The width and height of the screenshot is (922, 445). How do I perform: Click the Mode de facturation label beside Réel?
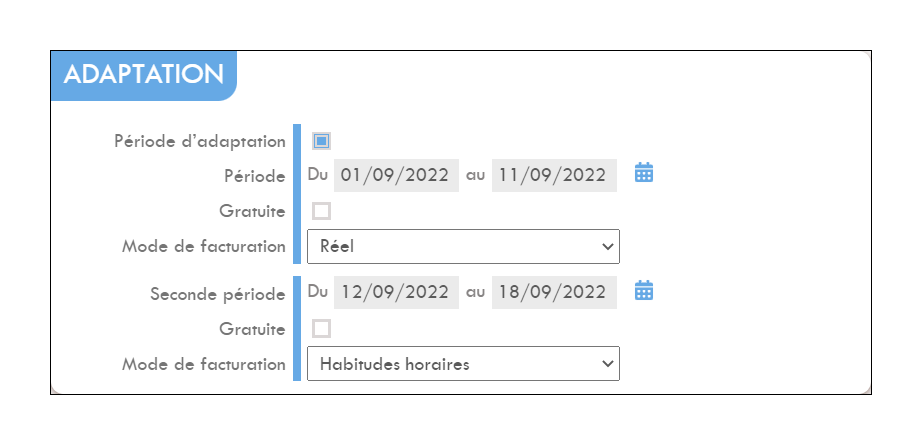pos(203,246)
